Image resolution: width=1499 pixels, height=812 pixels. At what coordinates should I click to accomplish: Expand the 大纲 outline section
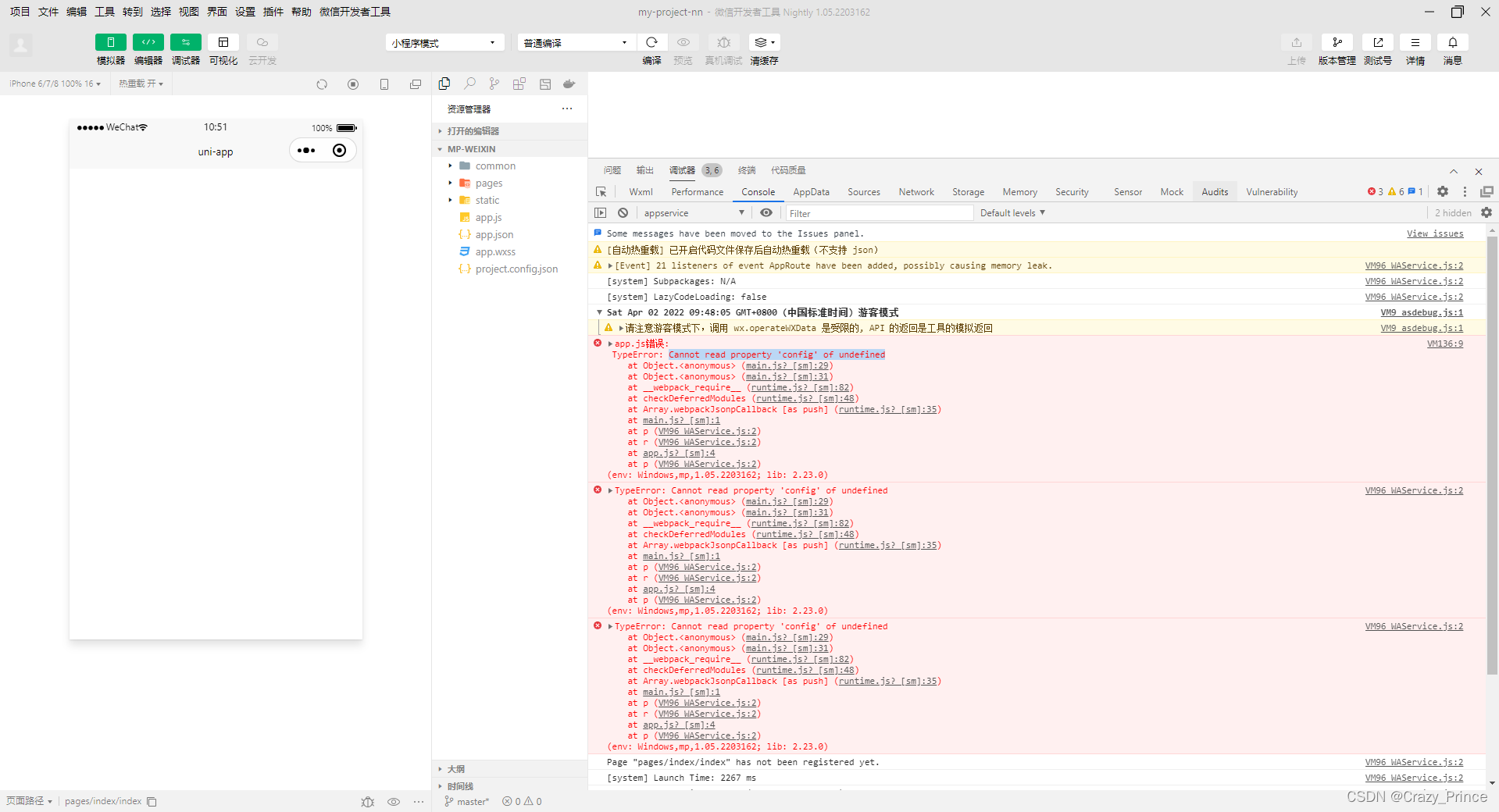coord(509,769)
